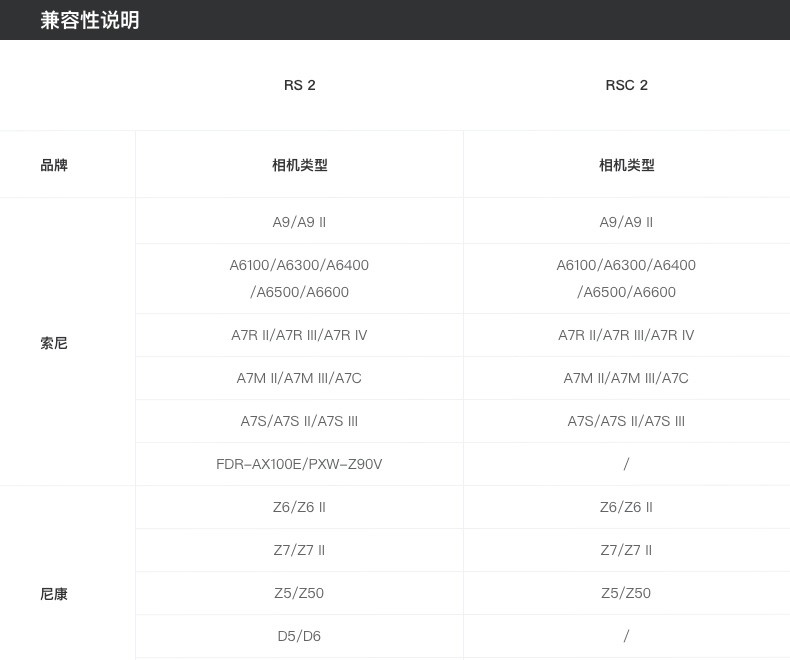Click A6100/A6300/A6400 cell in RSC 2 column

click(626, 278)
